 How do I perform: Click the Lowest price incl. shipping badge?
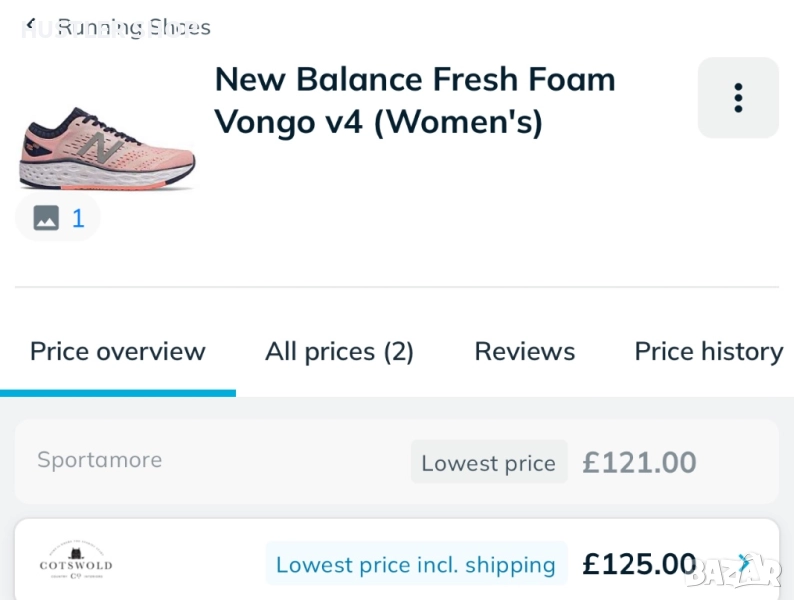pyautogui.click(x=416, y=565)
